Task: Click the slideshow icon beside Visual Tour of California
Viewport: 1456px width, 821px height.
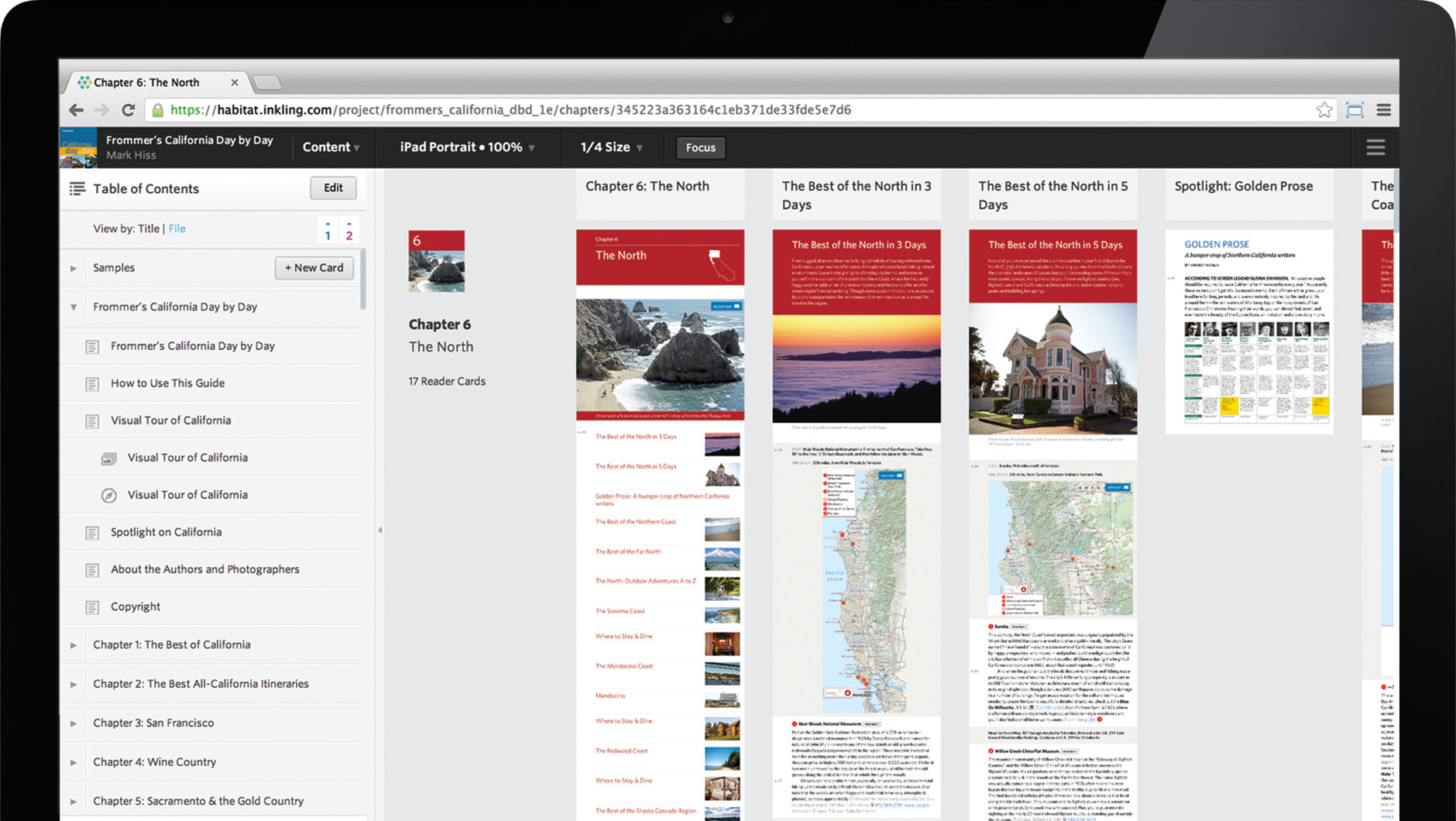Action: 109,459
